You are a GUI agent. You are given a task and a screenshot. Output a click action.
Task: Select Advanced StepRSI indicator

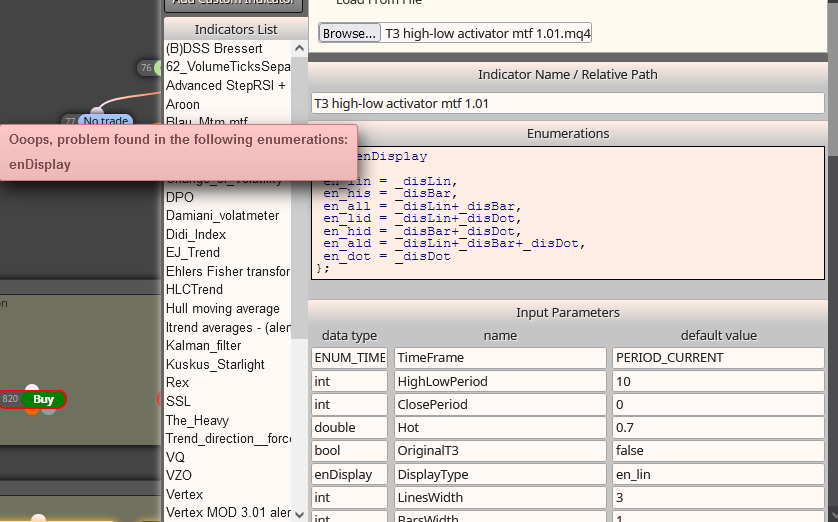click(228, 85)
